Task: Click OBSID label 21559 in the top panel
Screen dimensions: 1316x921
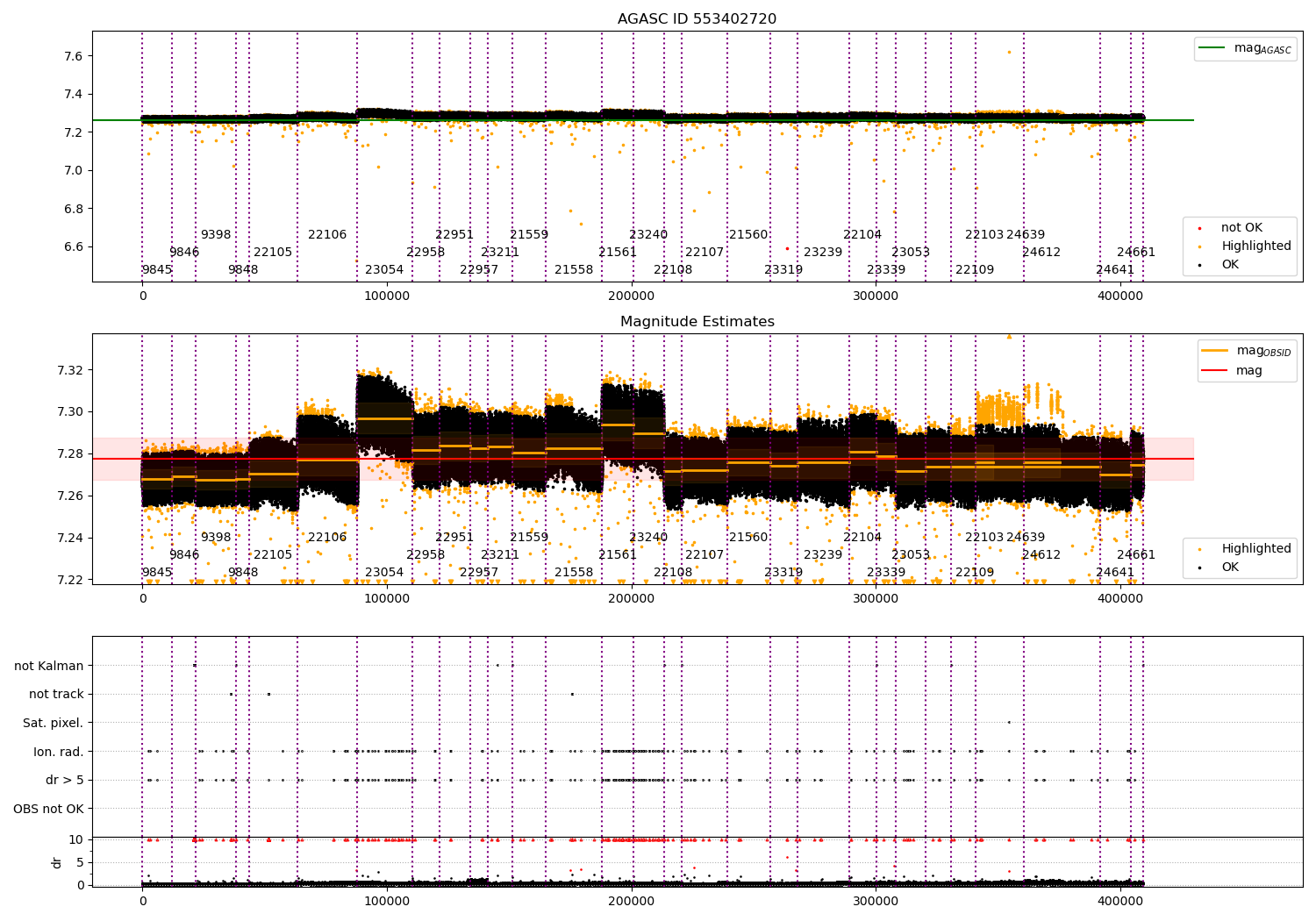Action: point(529,235)
